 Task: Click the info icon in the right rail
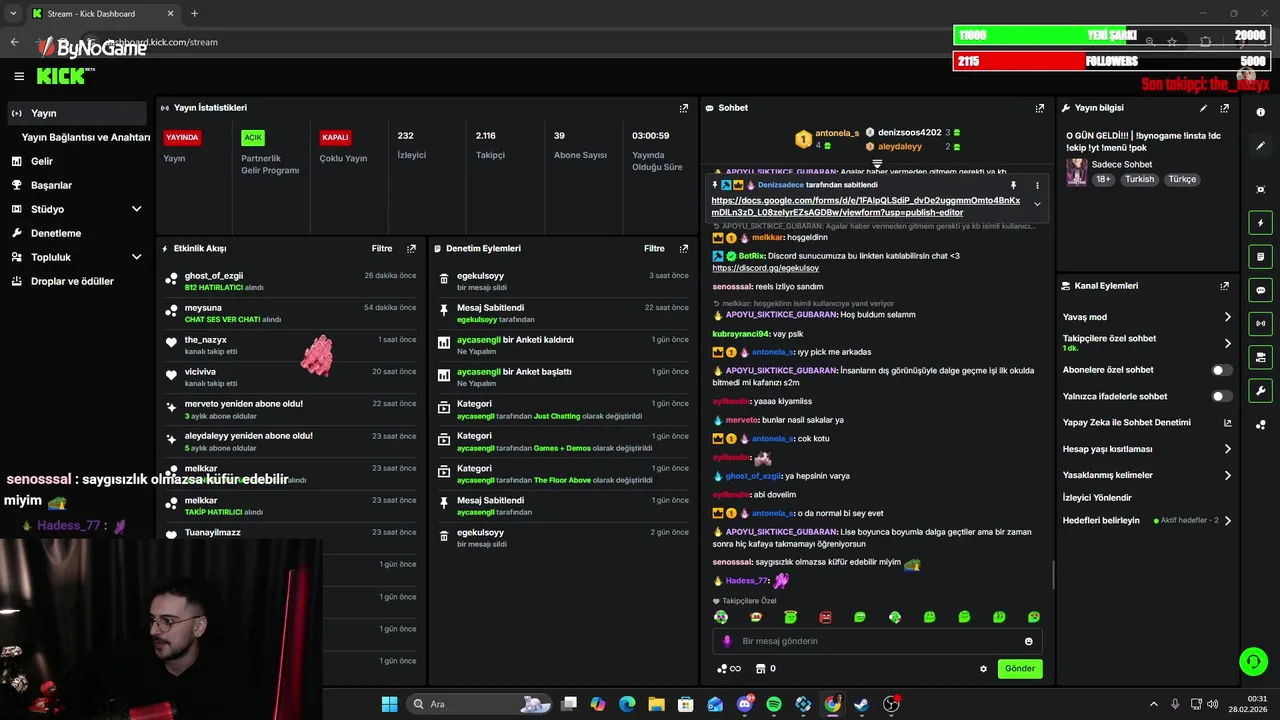tap(1261, 112)
